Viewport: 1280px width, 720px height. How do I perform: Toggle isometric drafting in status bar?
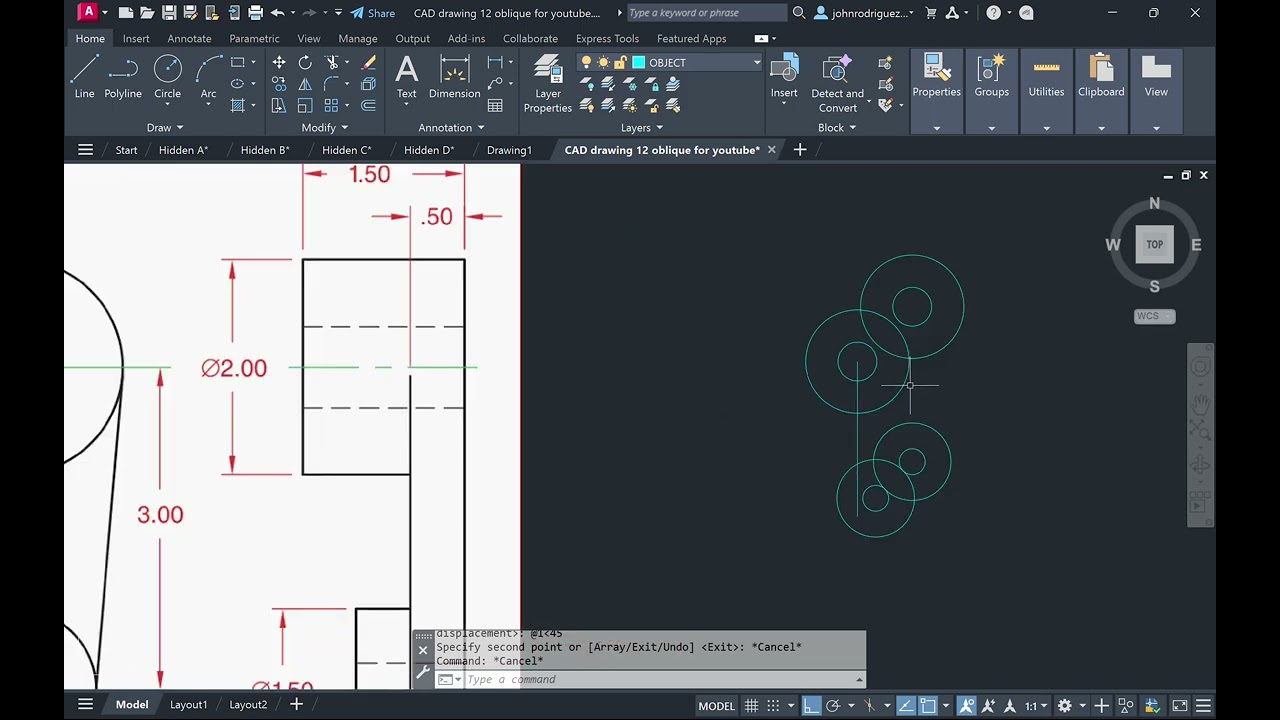tap(869, 705)
